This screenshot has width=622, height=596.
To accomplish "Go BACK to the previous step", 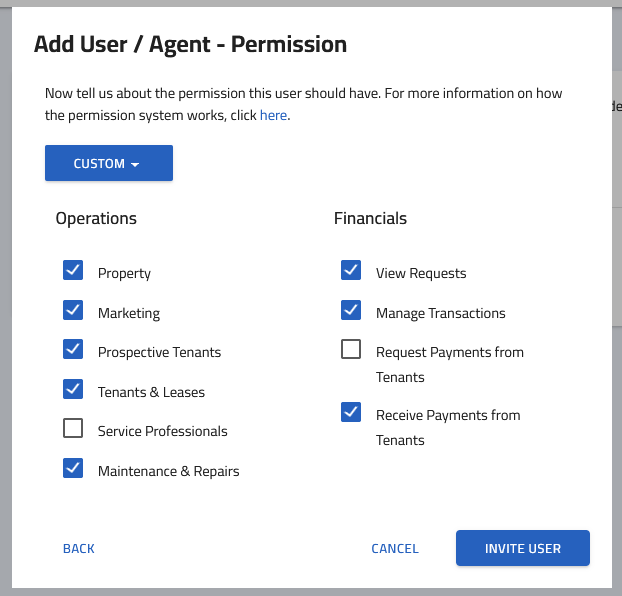I will (79, 548).
